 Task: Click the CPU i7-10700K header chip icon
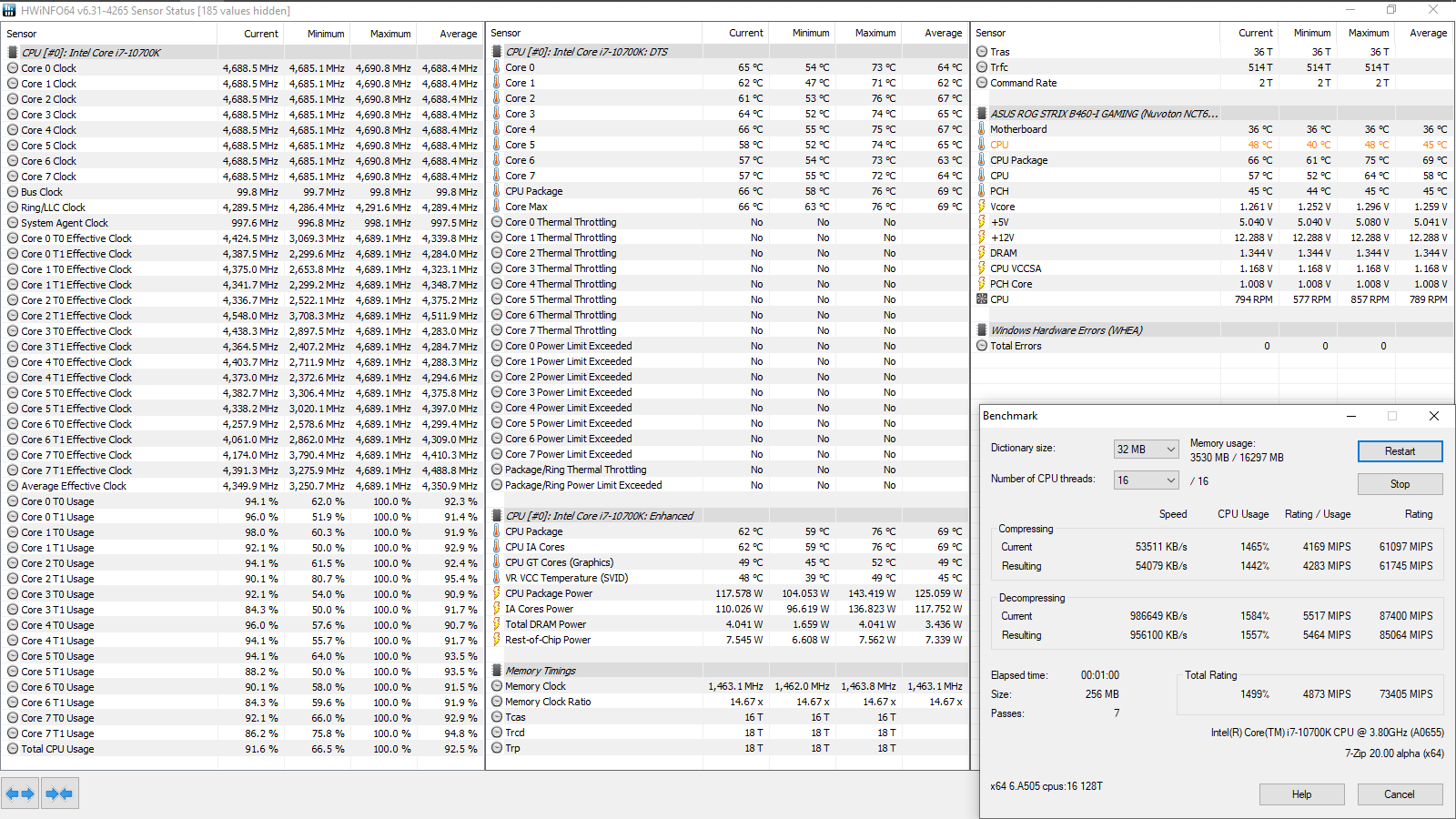tap(13, 53)
